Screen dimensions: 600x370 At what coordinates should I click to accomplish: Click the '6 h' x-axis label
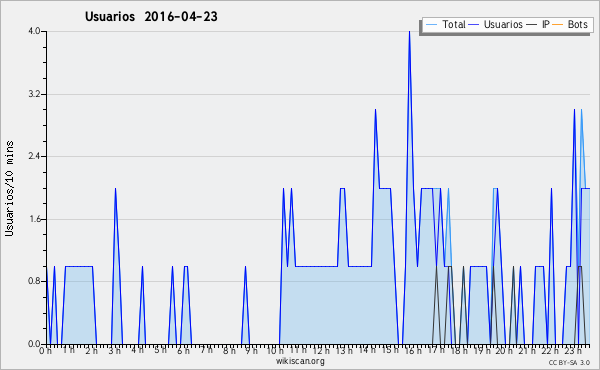point(183,351)
